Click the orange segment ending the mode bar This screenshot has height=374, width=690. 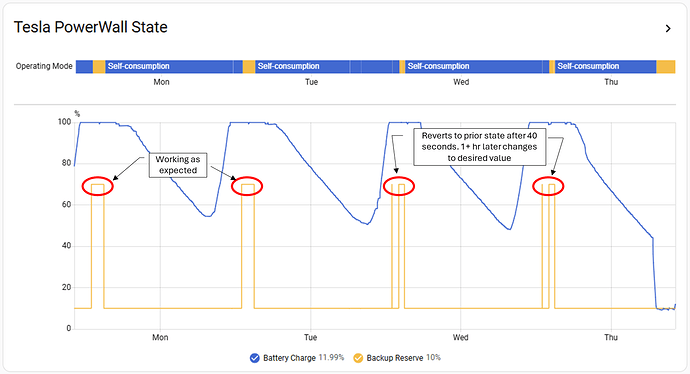pos(665,66)
